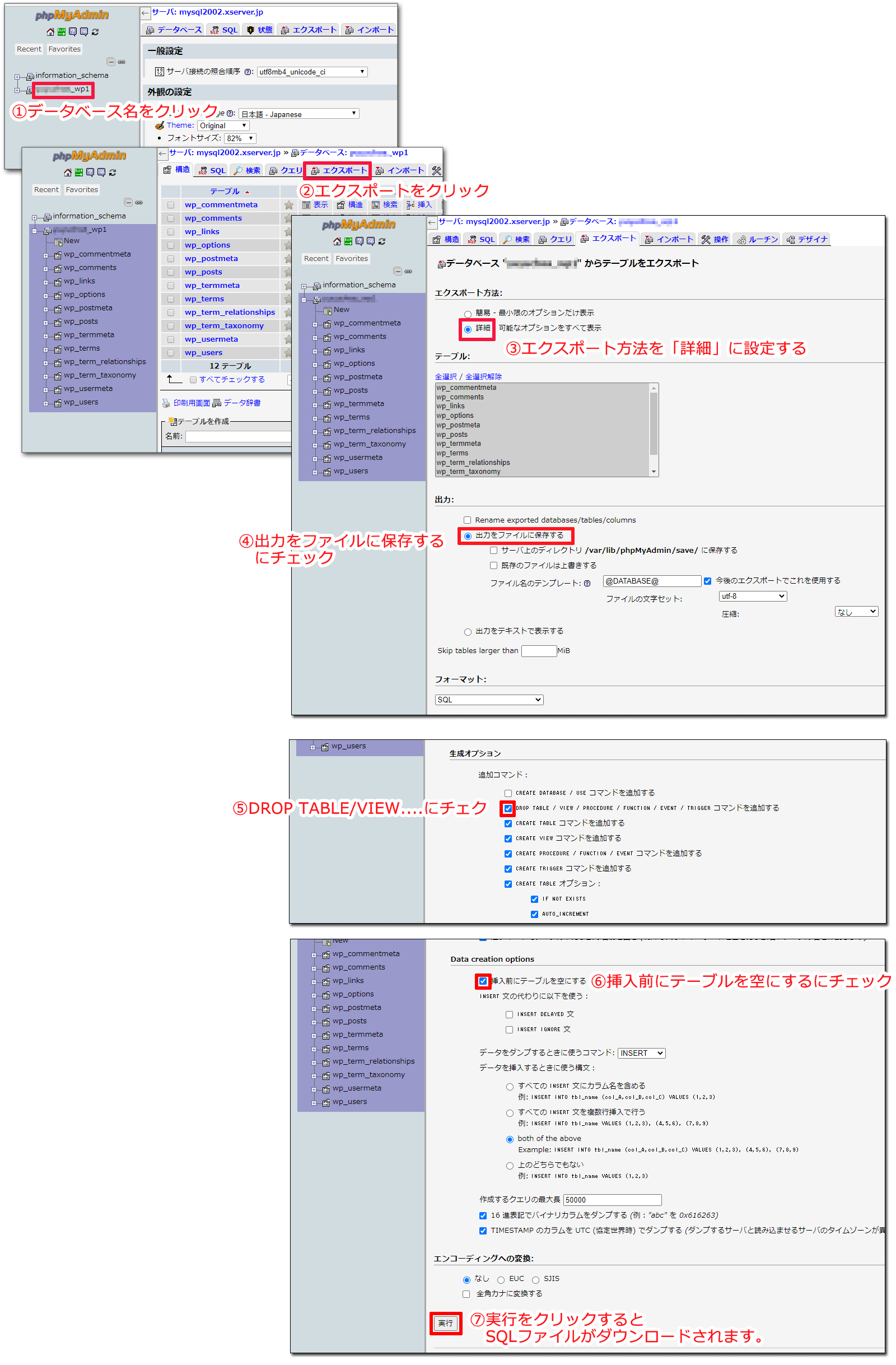Select the 詳細 export method radio button

468,329
